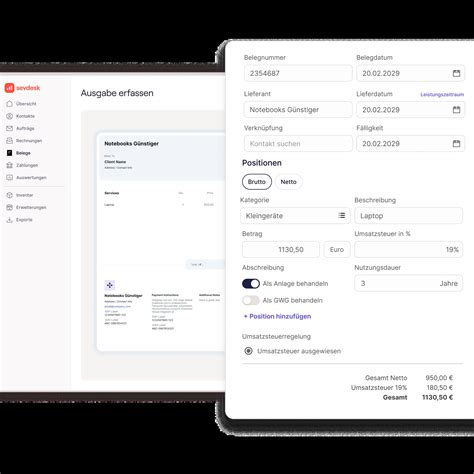
Task: Click the Lieferdatum date field
Action: pos(410,110)
